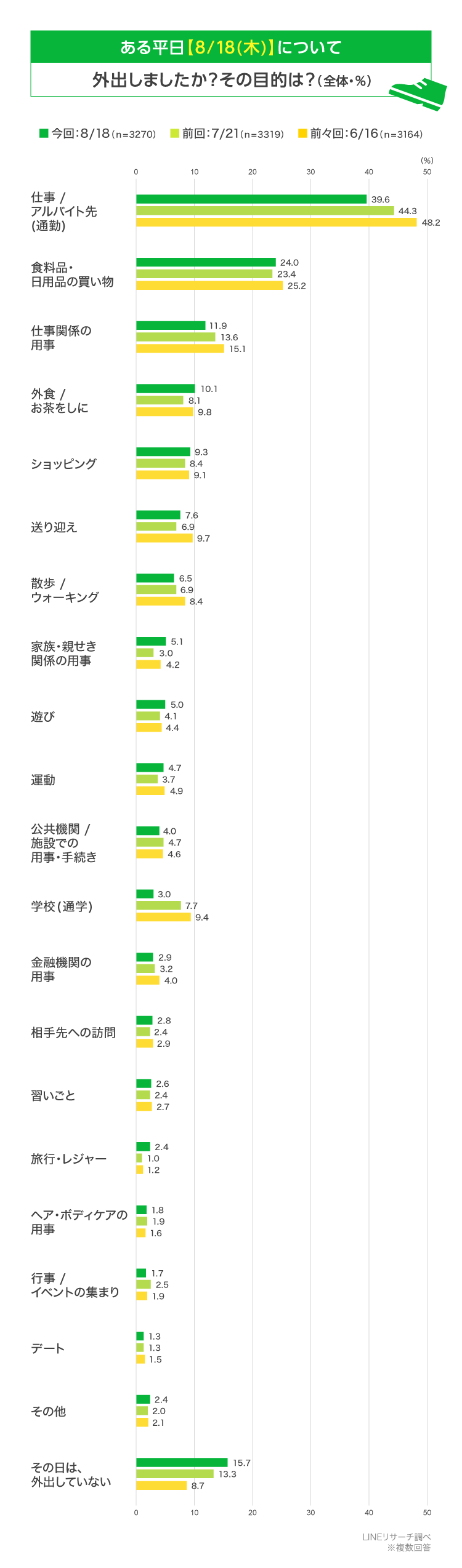Image resolution: width=462 pixels, height=1568 pixels.
Task: Select the 食料品・日用品の買い物 category label
Action: click(x=73, y=274)
